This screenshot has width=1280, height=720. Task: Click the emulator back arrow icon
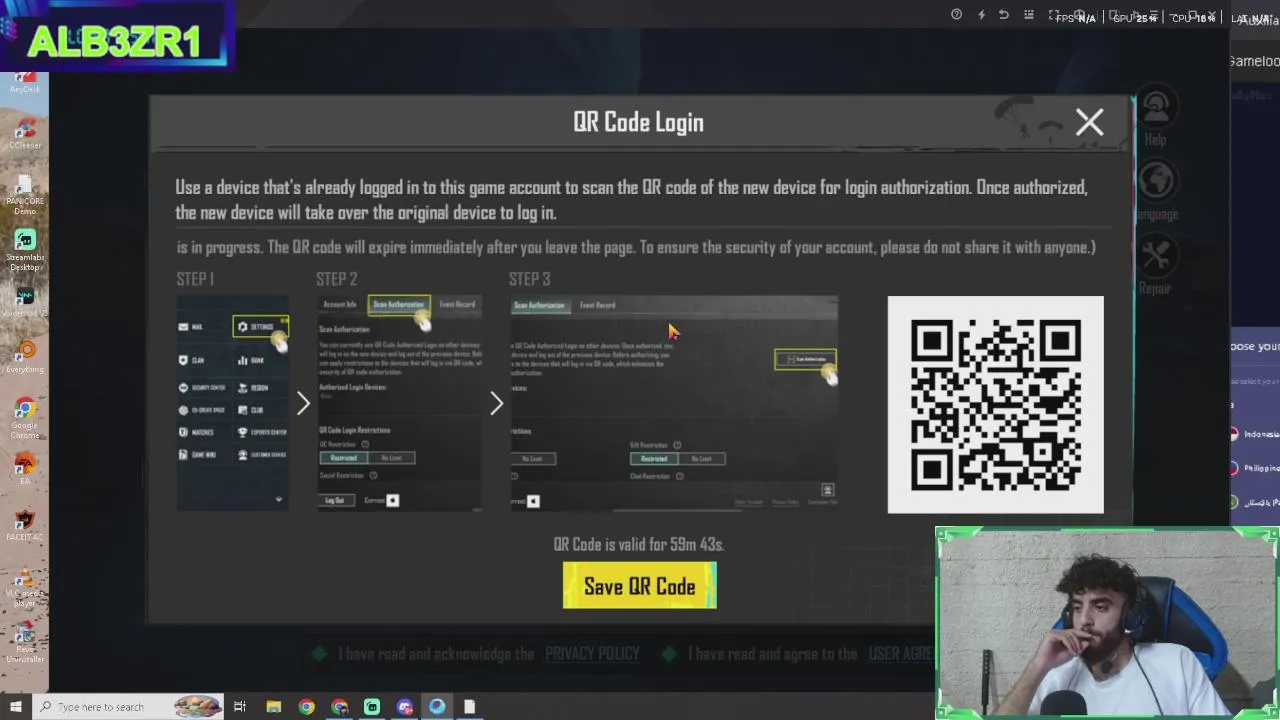(1003, 15)
